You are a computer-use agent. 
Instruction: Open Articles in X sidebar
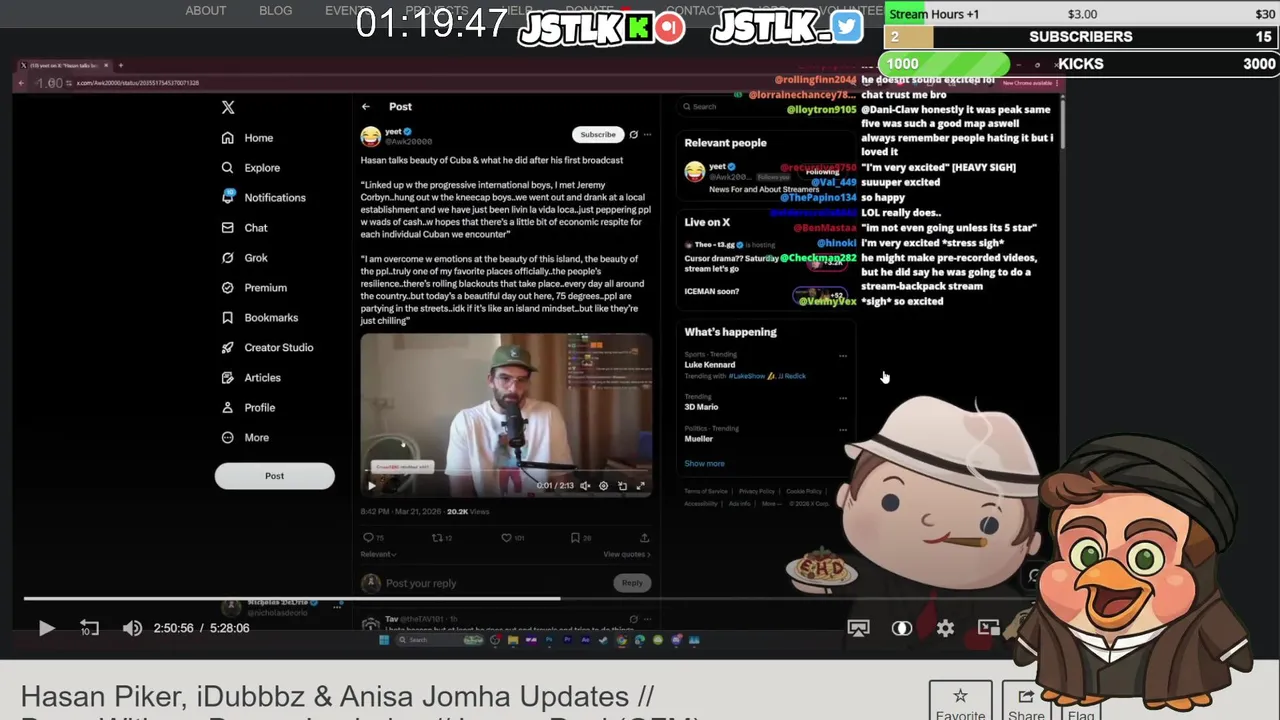pyautogui.click(x=251, y=378)
